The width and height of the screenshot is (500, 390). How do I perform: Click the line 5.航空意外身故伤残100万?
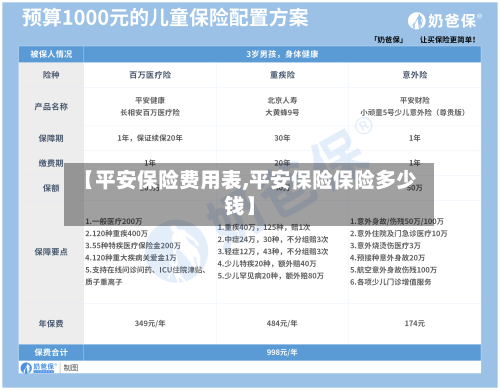click(x=393, y=270)
